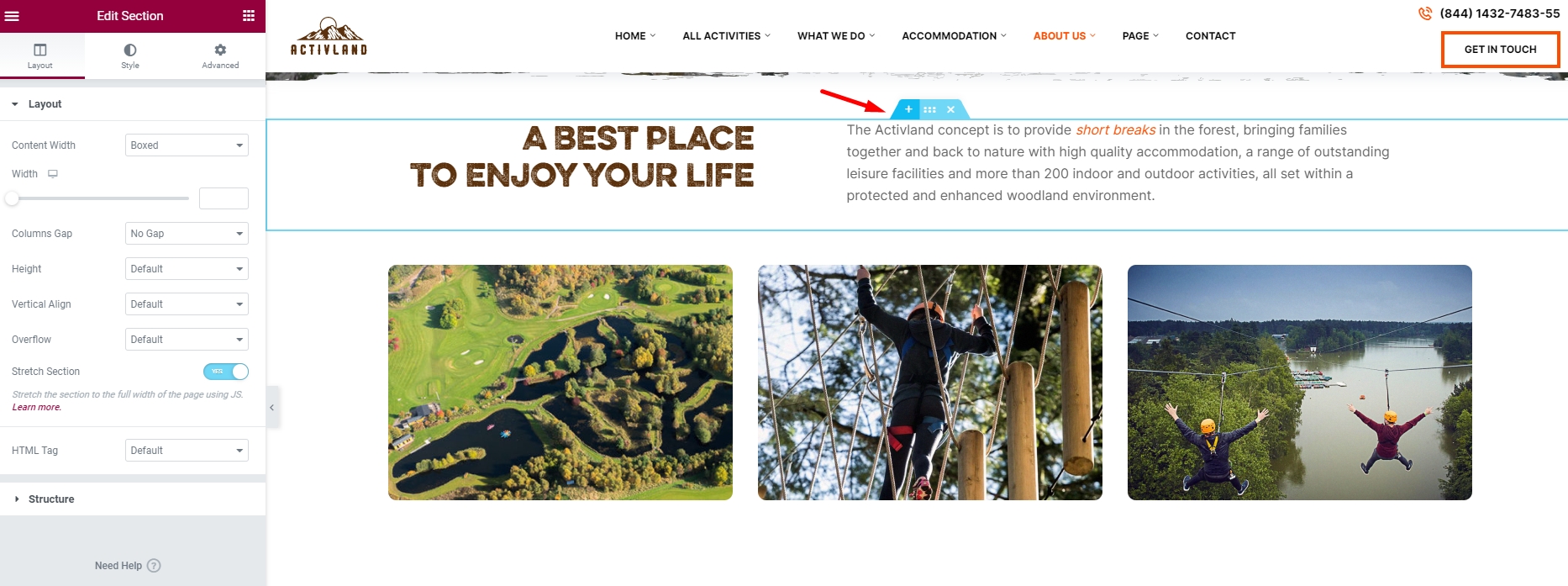Click the add section plus icon
The width and height of the screenshot is (1568, 586).
pyautogui.click(x=908, y=109)
